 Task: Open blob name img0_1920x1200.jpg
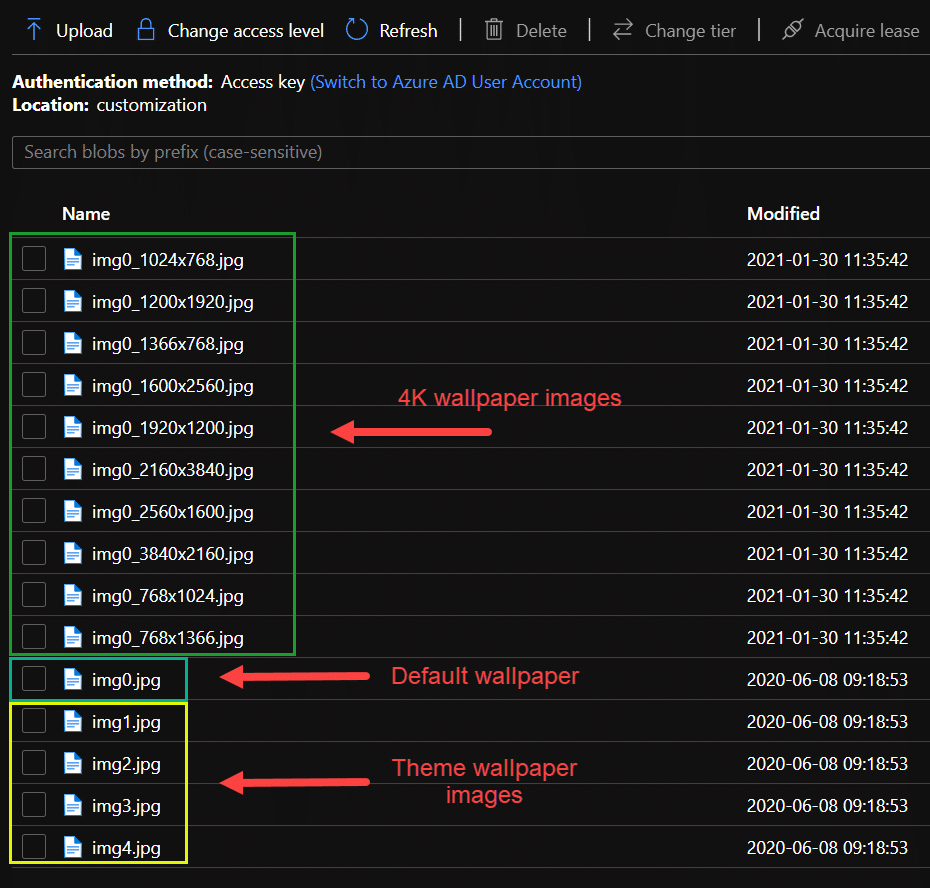(x=173, y=428)
